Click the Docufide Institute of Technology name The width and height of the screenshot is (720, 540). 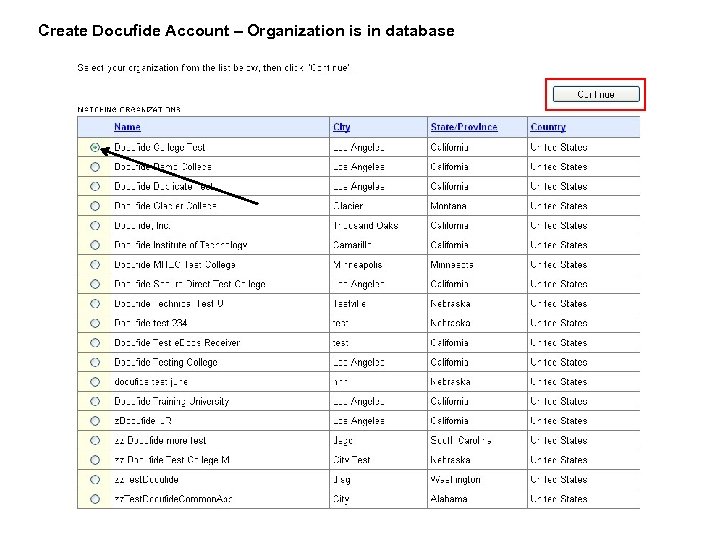pos(180,245)
